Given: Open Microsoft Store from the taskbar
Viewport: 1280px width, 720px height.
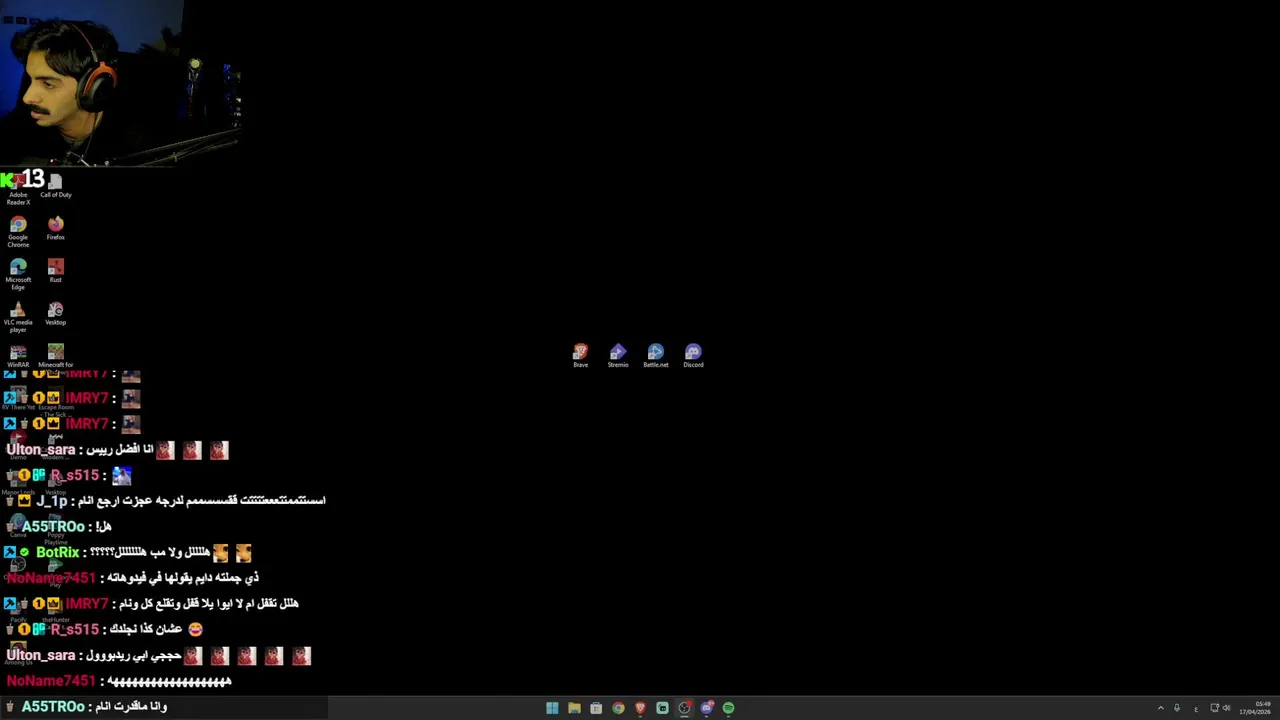Looking at the screenshot, I should click(x=596, y=708).
